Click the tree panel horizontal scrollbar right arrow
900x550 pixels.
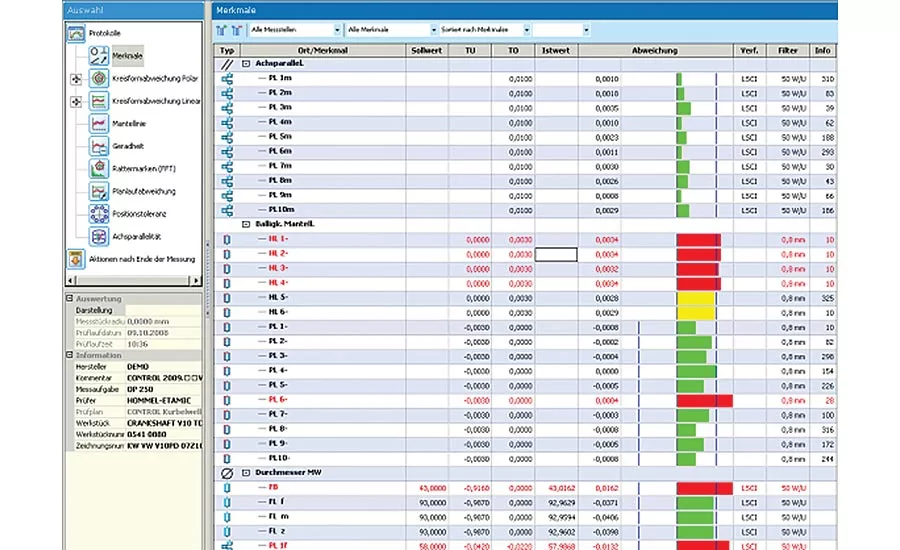pyautogui.click(x=196, y=281)
